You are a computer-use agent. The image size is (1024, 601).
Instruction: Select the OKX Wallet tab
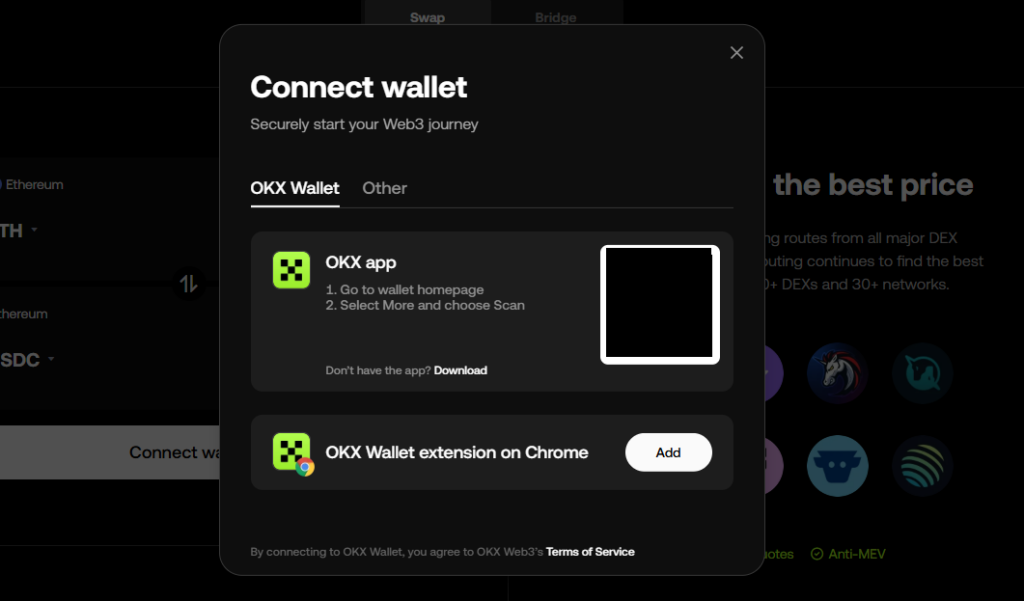295,188
